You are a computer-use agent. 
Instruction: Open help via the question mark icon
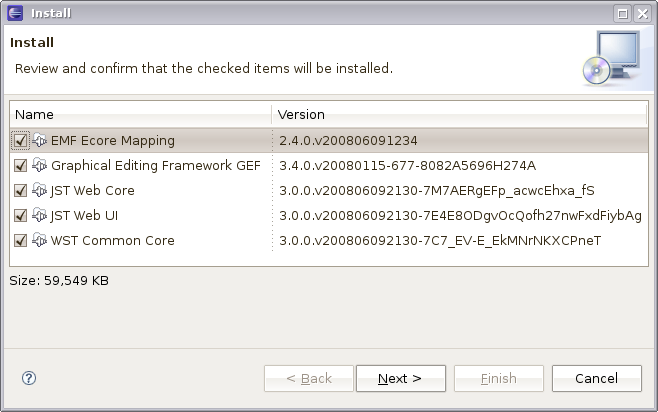[x=29, y=378]
